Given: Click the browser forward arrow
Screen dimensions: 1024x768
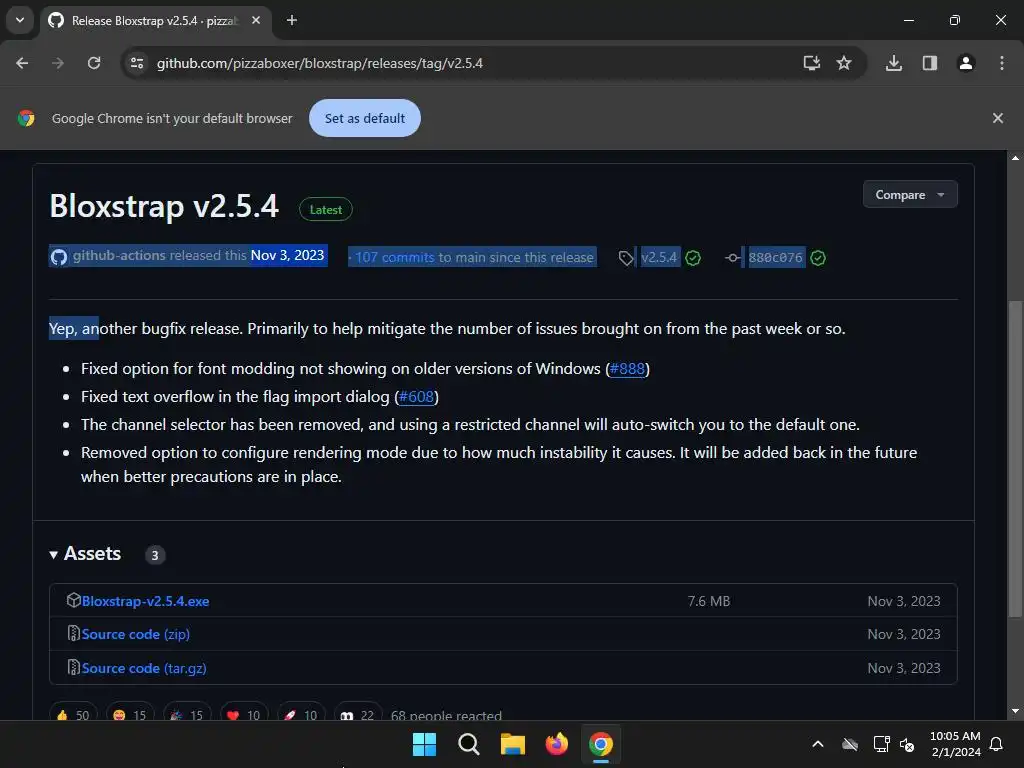Looking at the screenshot, I should 58,63.
